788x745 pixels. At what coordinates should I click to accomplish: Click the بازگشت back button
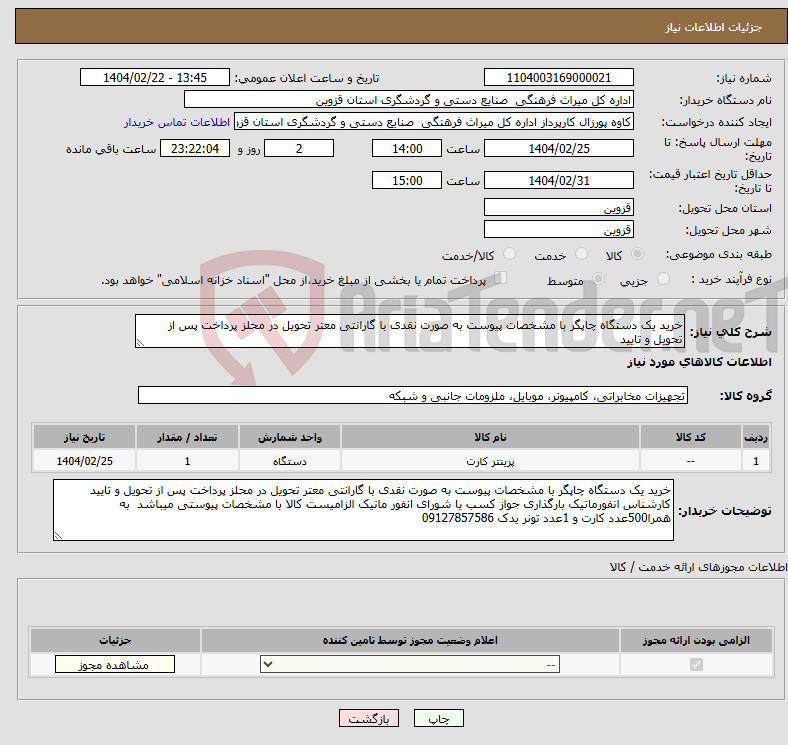[x=369, y=719]
